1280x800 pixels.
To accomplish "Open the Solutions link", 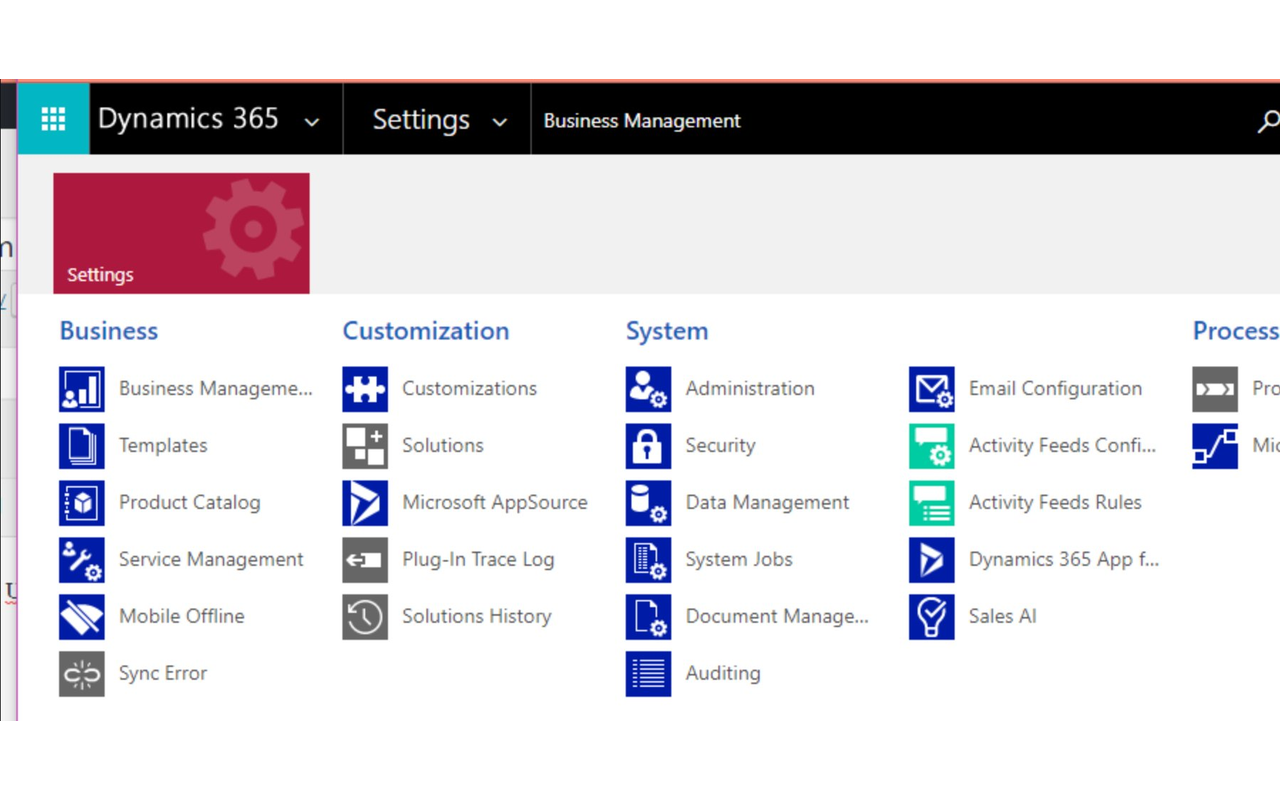I will [x=443, y=446].
